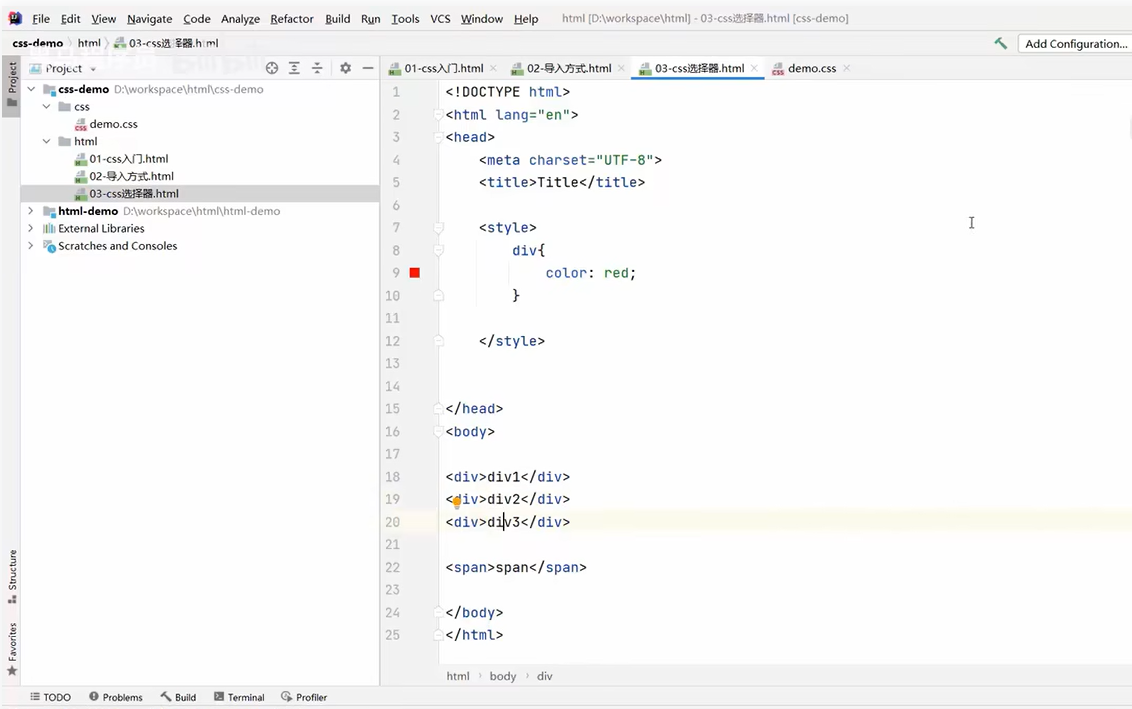Image resolution: width=1132 pixels, height=709 pixels.
Task: Open the Terminal tool window
Action: pyautogui.click(x=239, y=697)
